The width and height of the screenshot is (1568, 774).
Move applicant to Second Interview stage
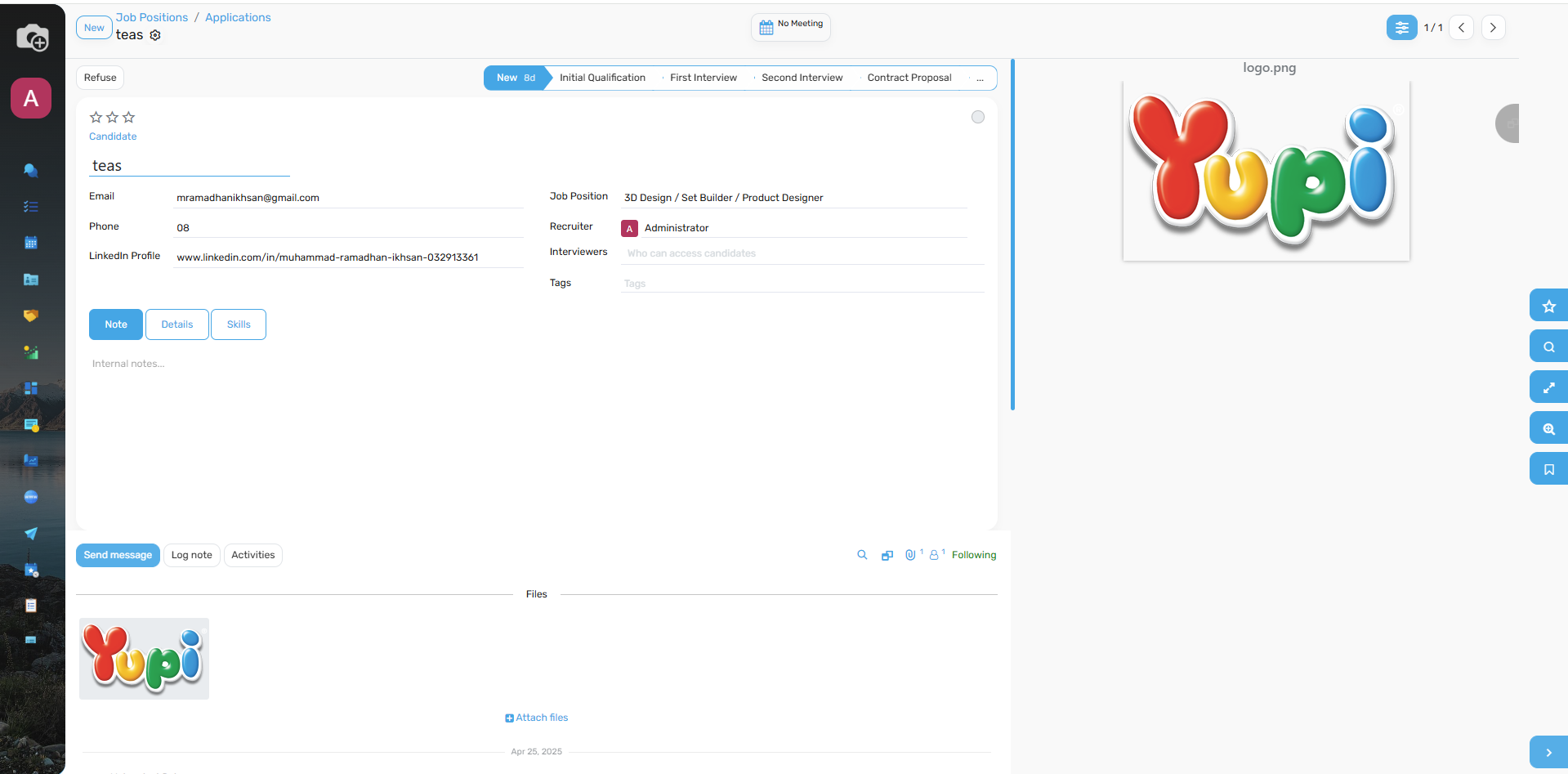pyautogui.click(x=802, y=78)
